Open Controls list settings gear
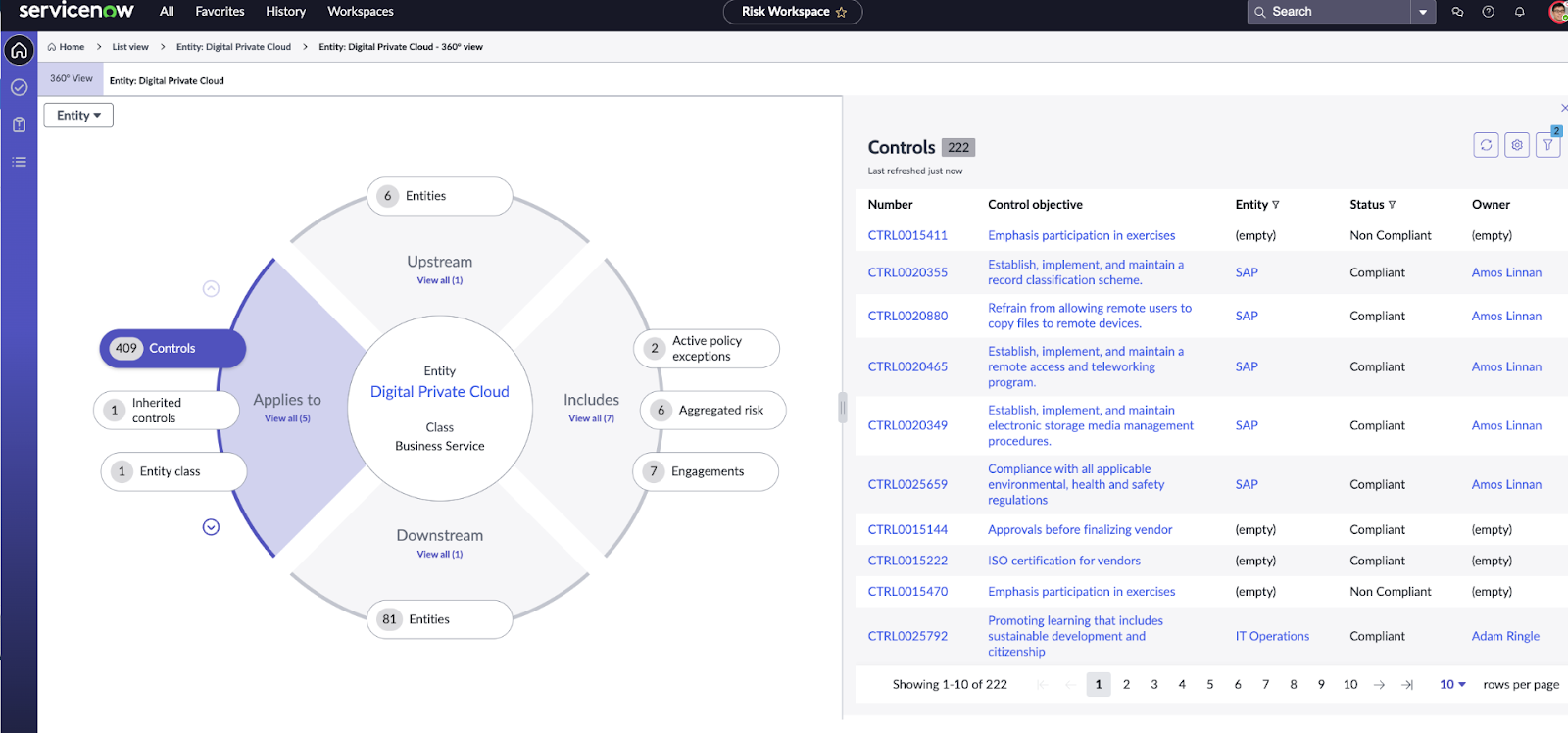This screenshot has height=733, width=1568. [x=1517, y=145]
